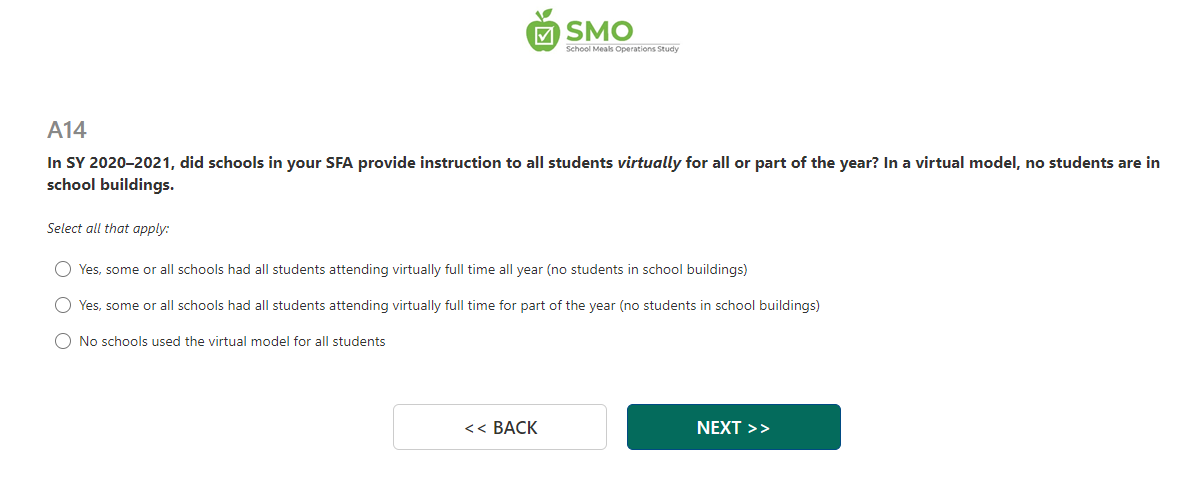Click label 'No schools used the virtual model'
The width and height of the screenshot is (1203, 489).
tap(232, 341)
